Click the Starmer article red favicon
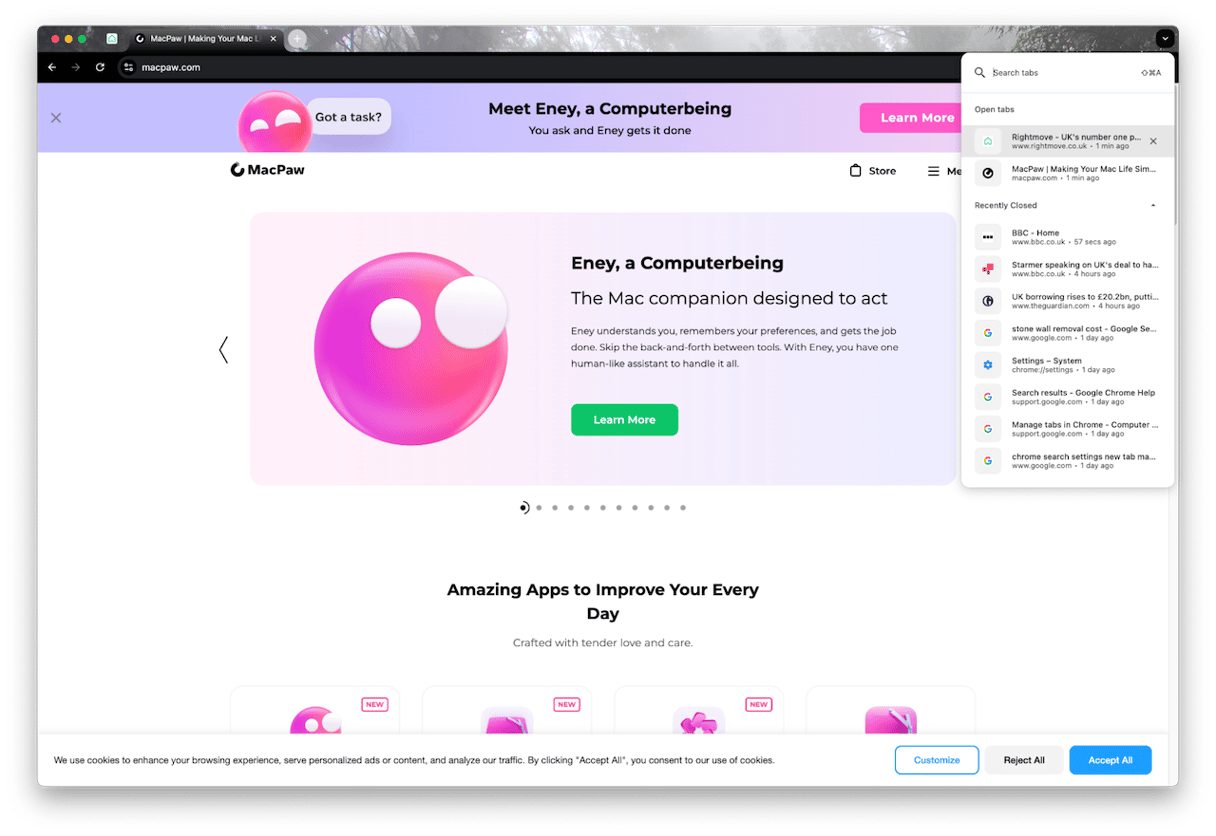 click(988, 269)
